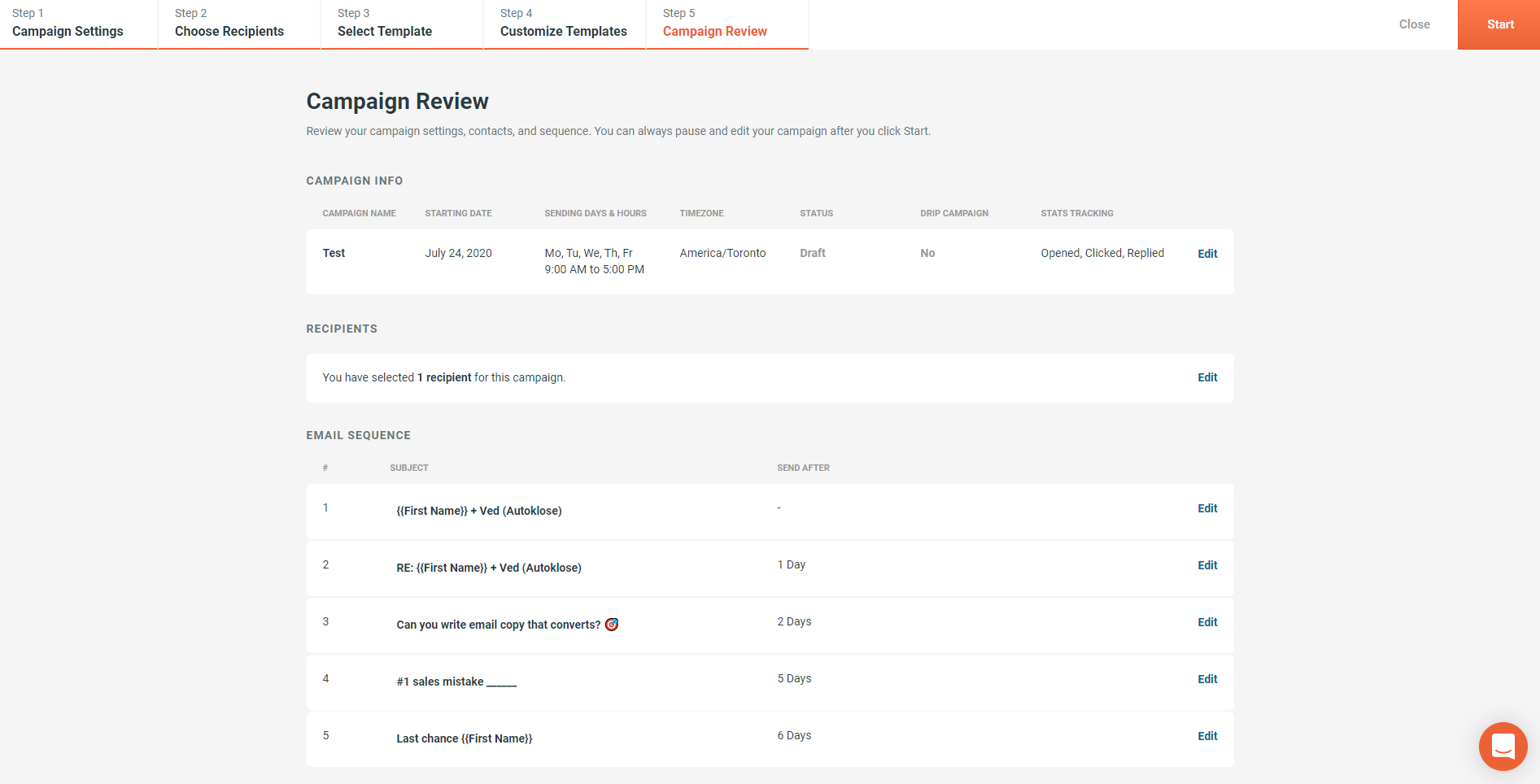Click the Close button
The height and width of the screenshot is (784, 1540).
(1414, 24)
